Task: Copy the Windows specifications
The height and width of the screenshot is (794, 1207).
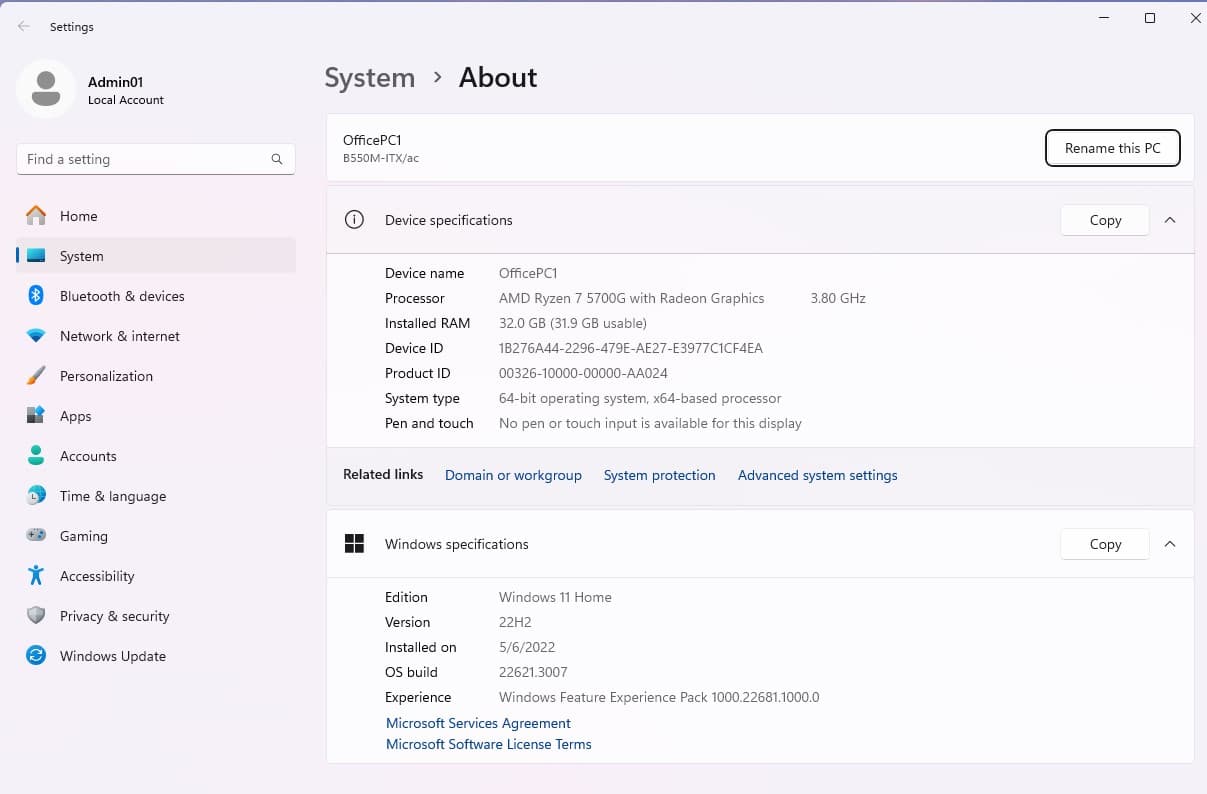Action: click(1105, 544)
